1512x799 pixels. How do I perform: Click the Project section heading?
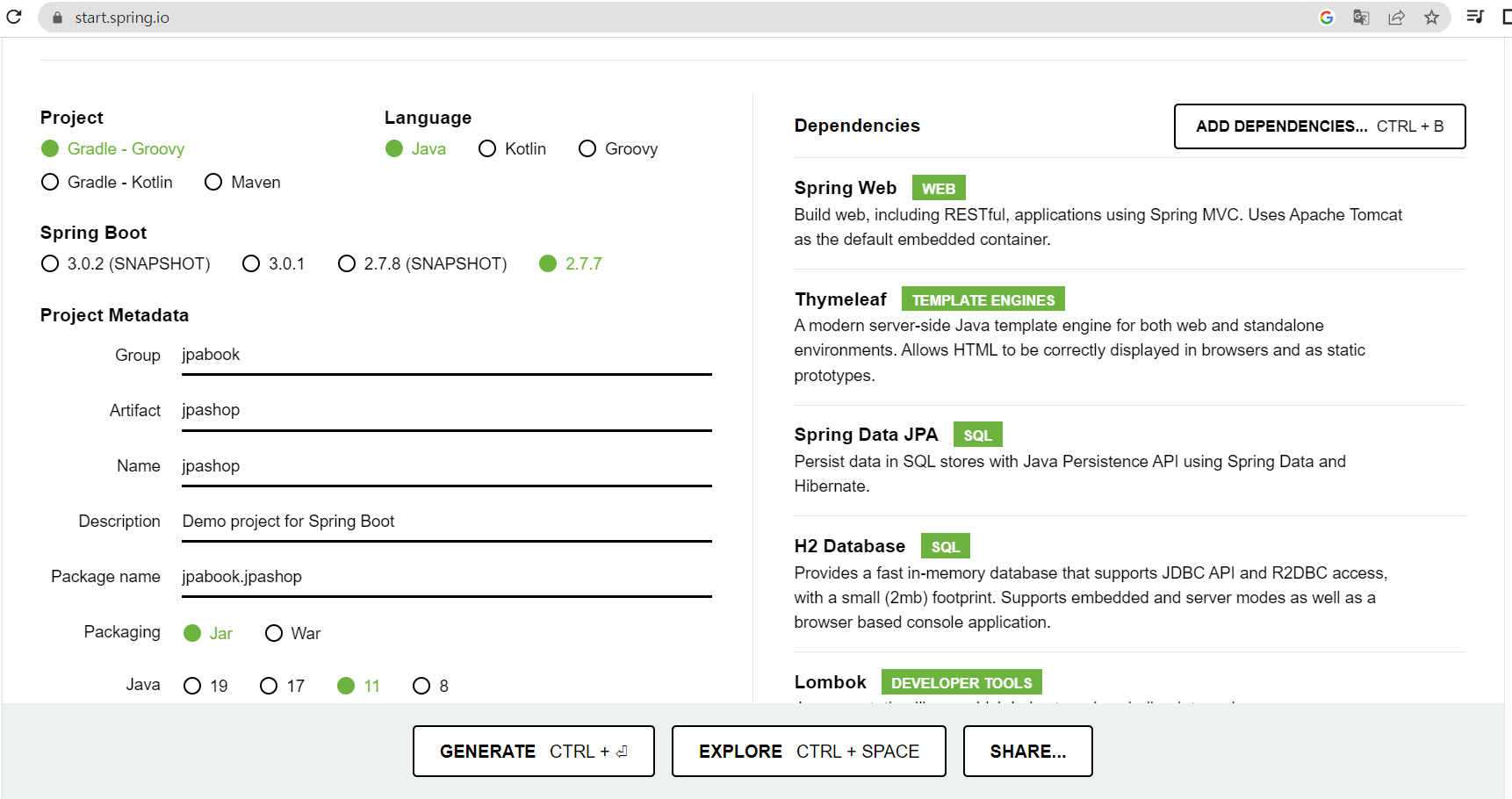click(x=71, y=118)
